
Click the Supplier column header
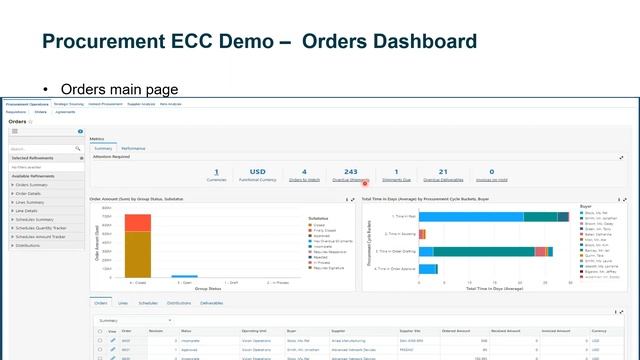(338, 331)
